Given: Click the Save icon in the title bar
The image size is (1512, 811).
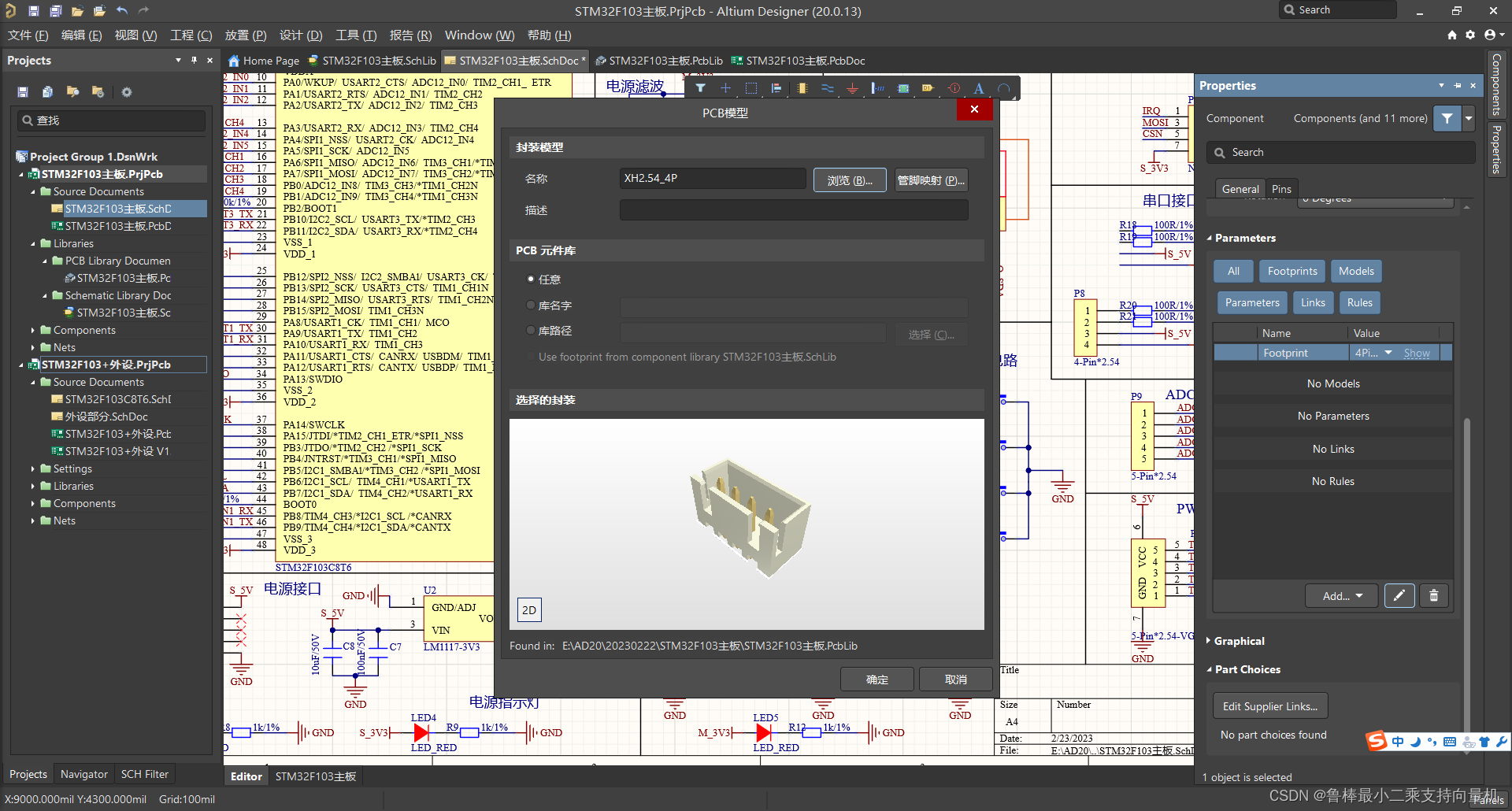Looking at the screenshot, I should point(34,11).
